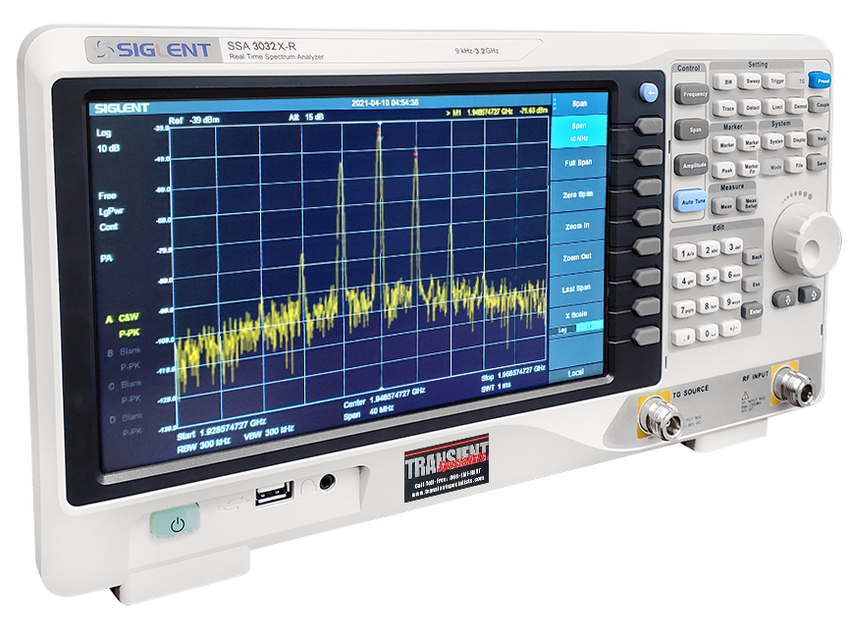Choose Zero Span from the menu
The height and width of the screenshot is (637, 850).
click(x=578, y=193)
